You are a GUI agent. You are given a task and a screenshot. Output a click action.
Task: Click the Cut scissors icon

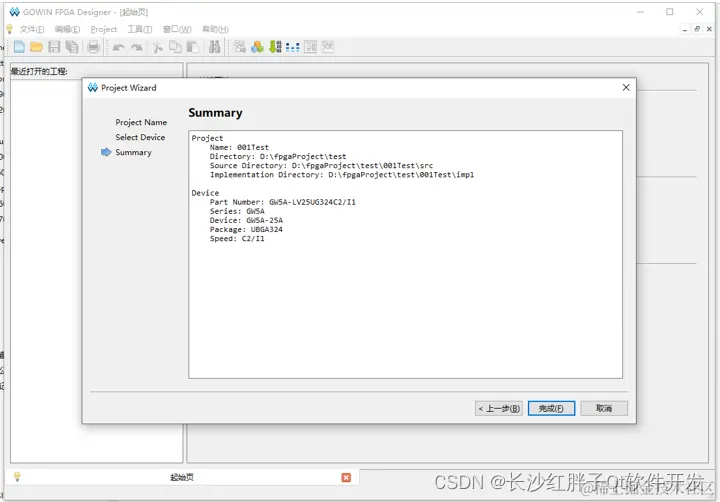158,47
